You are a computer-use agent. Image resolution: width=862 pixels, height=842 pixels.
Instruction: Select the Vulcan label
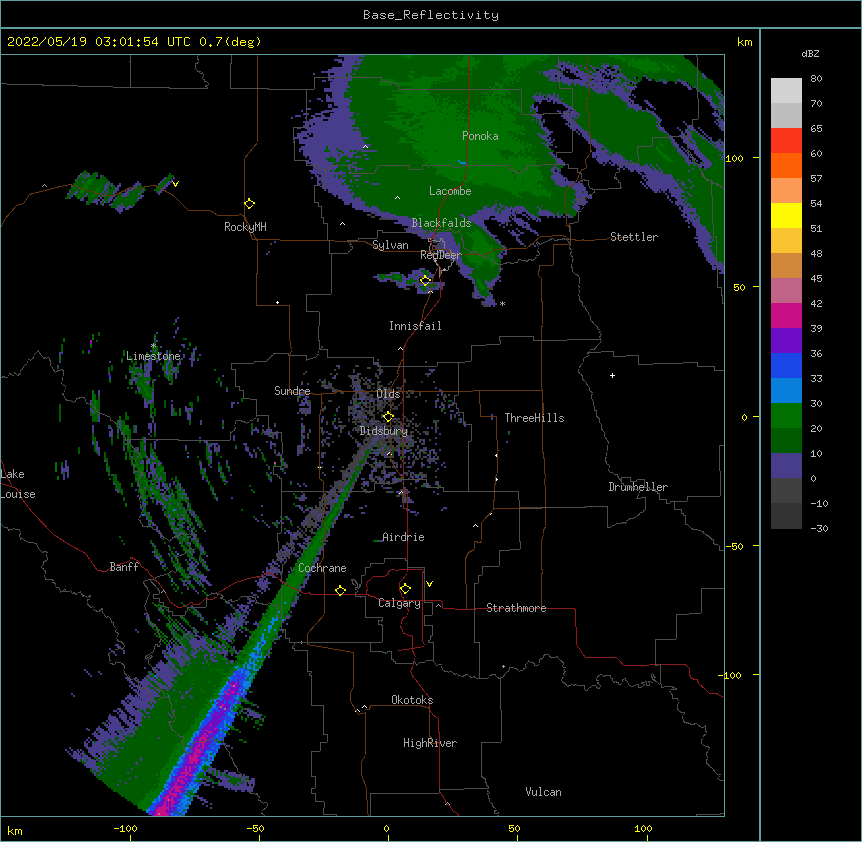543,792
